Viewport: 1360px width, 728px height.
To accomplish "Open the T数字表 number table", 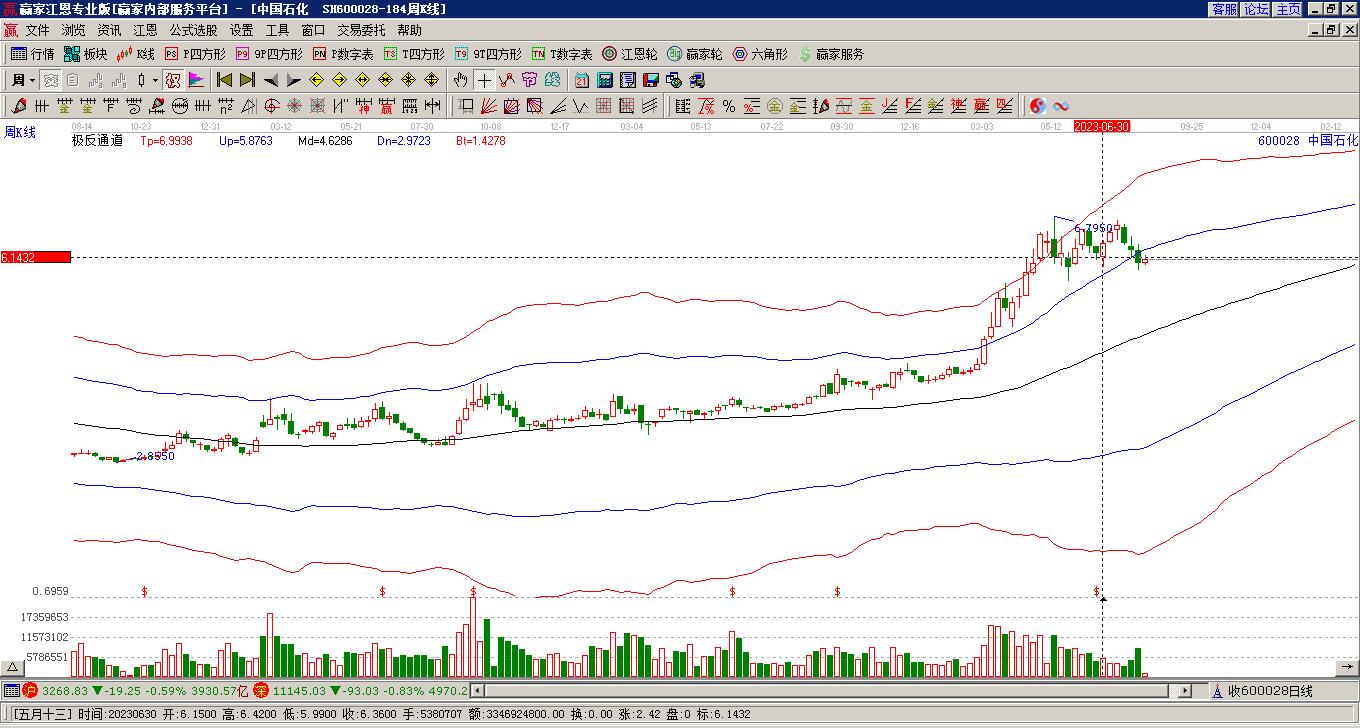I will point(562,54).
